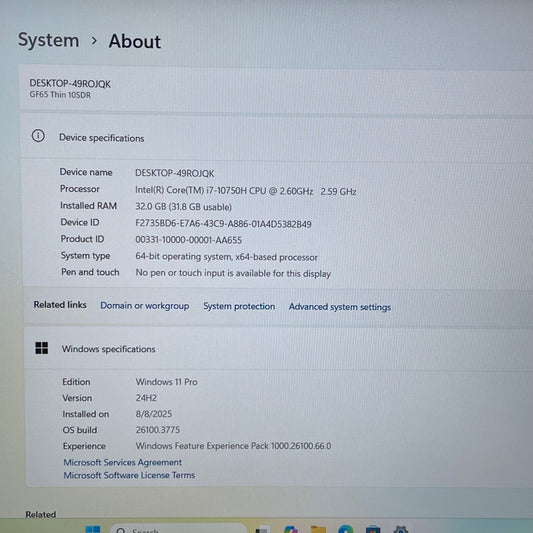Click the Experience label

tap(84, 446)
